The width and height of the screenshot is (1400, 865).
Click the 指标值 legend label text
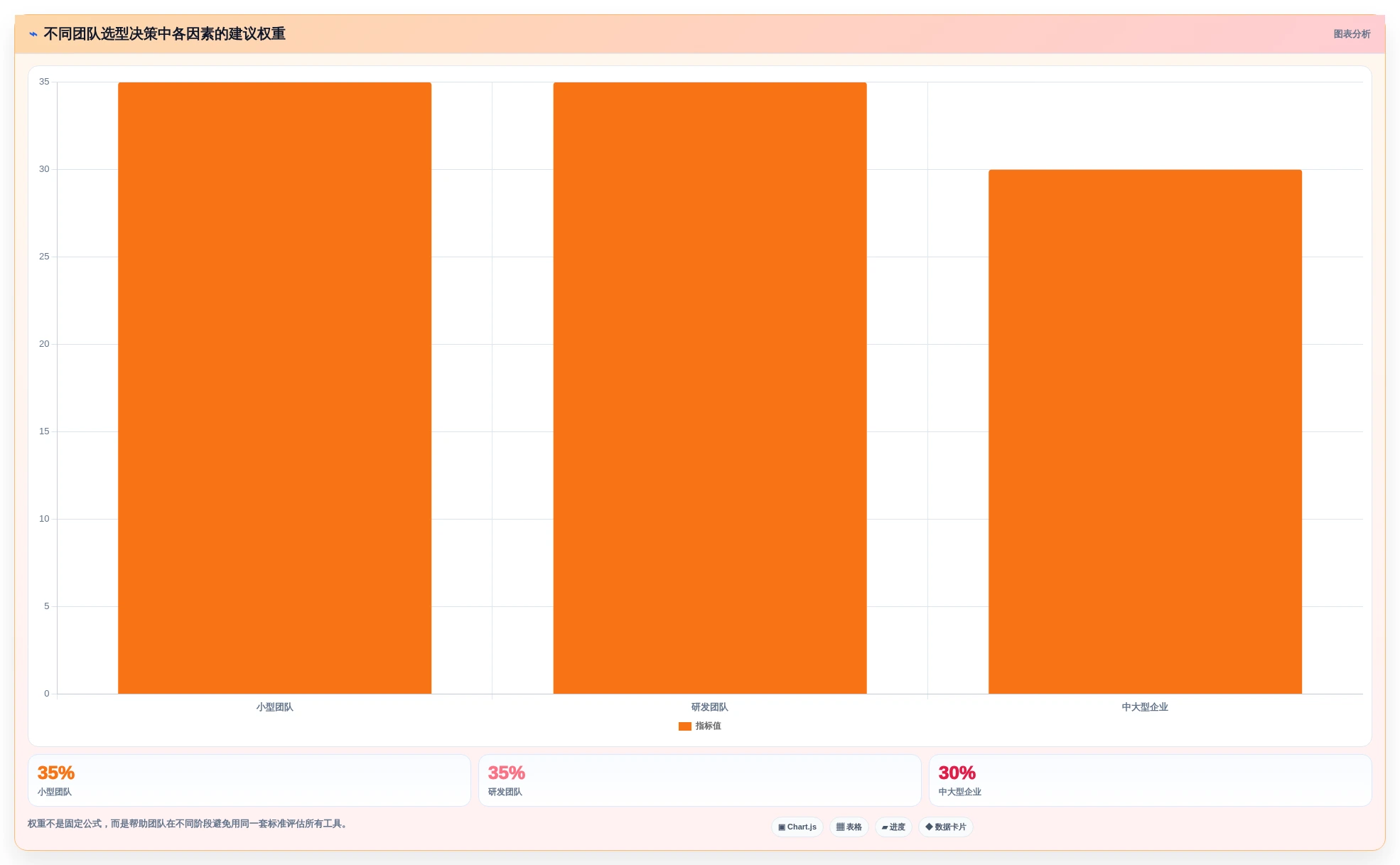coord(708,726)
